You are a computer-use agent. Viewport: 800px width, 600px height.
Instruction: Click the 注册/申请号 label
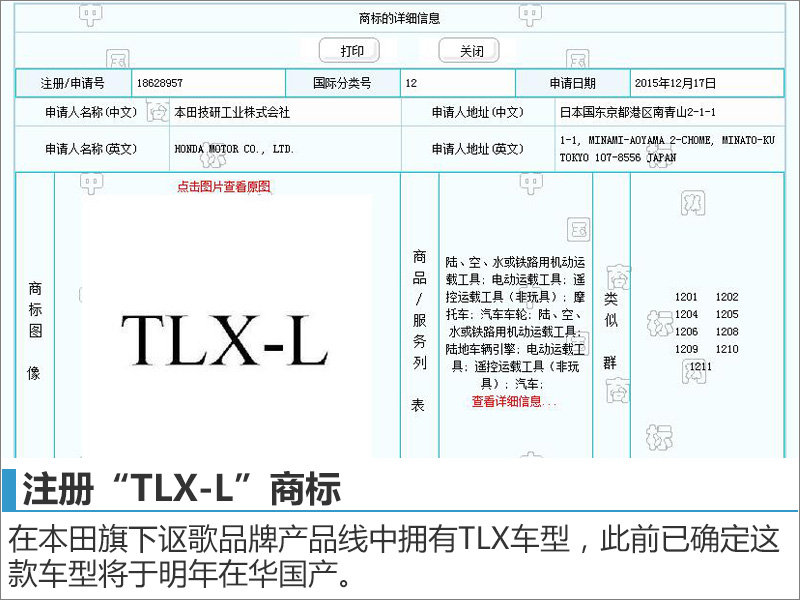(x=72, y=83)
